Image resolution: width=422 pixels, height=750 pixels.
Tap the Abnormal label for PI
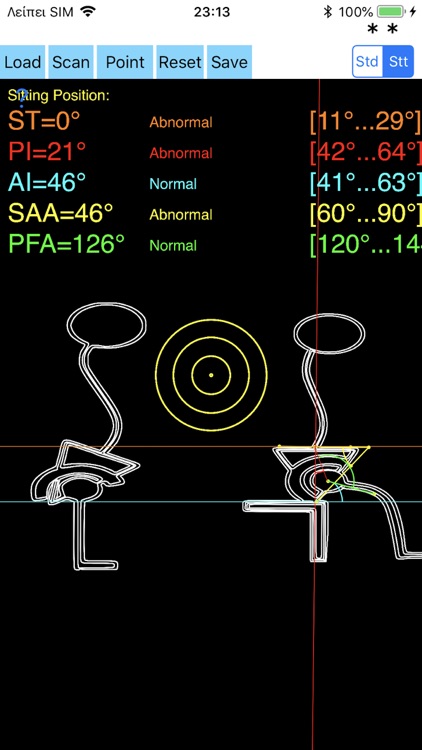click(x=181, y=153)
